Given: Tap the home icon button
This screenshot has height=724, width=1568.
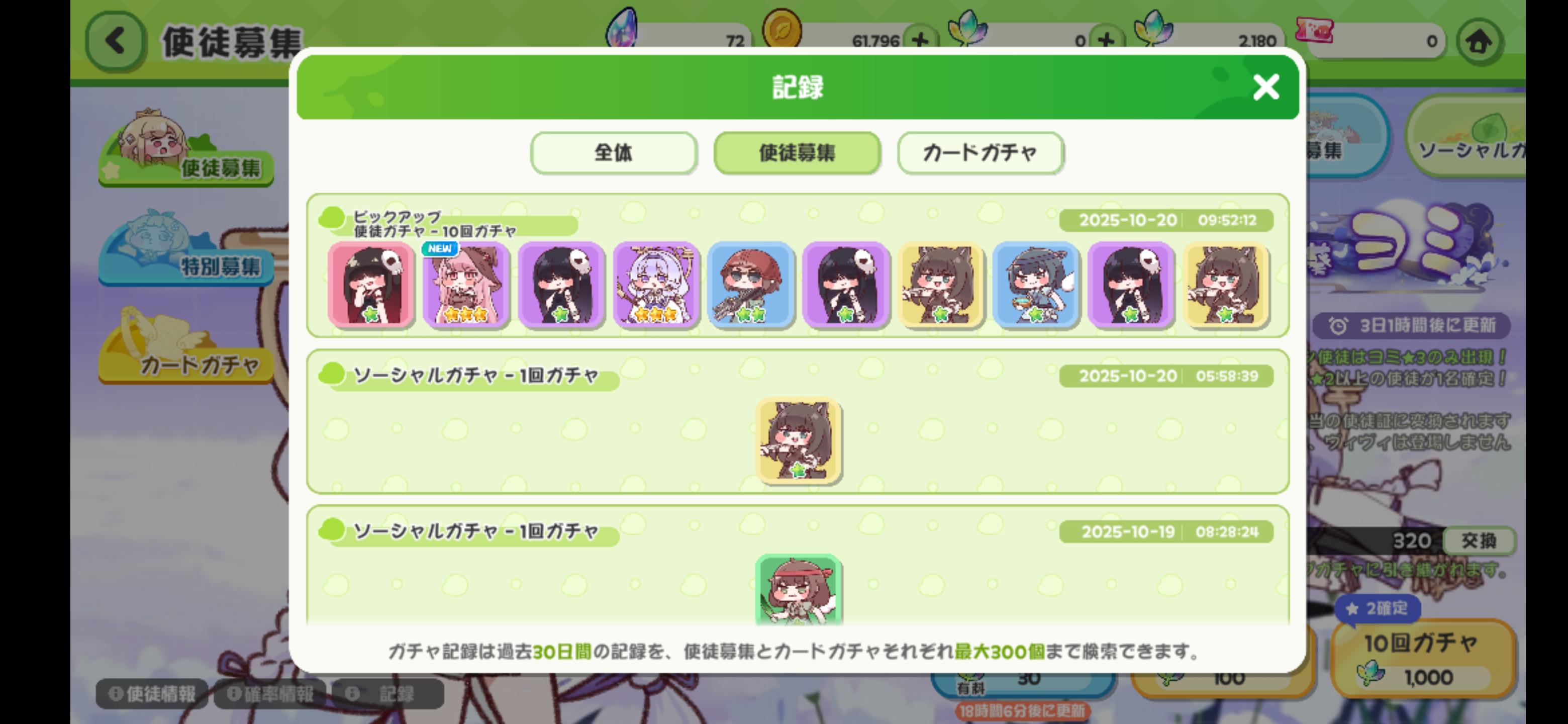Looking at the screenshot, I should coord(1480,41).
